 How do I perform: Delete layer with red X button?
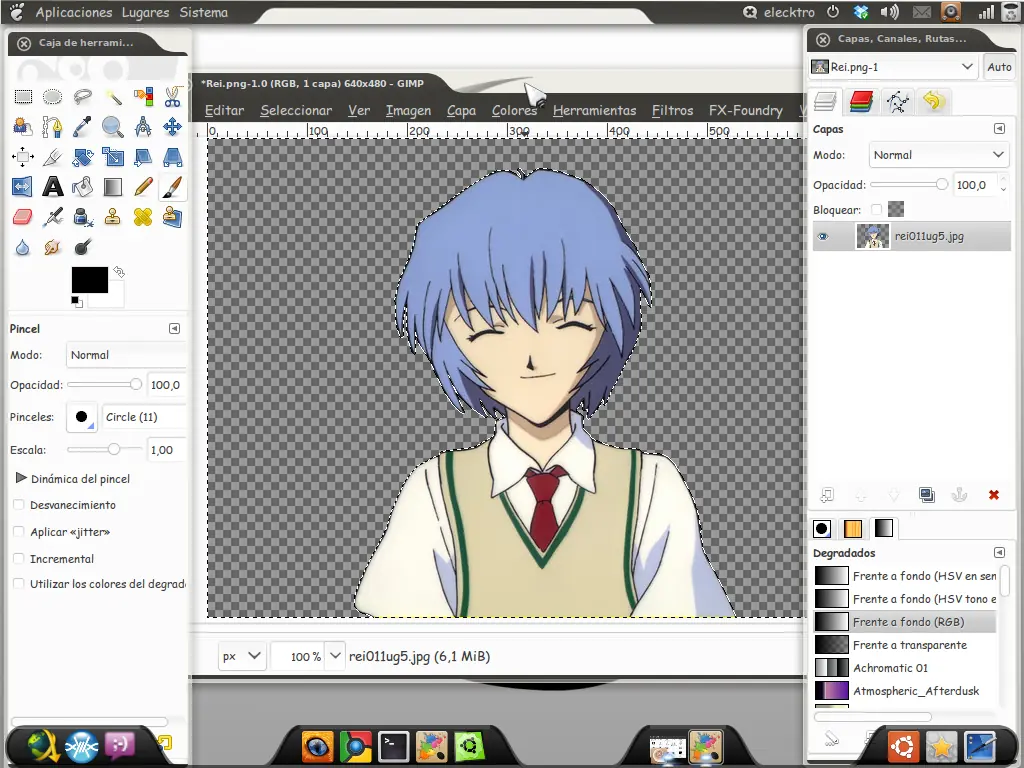point(993,495)
